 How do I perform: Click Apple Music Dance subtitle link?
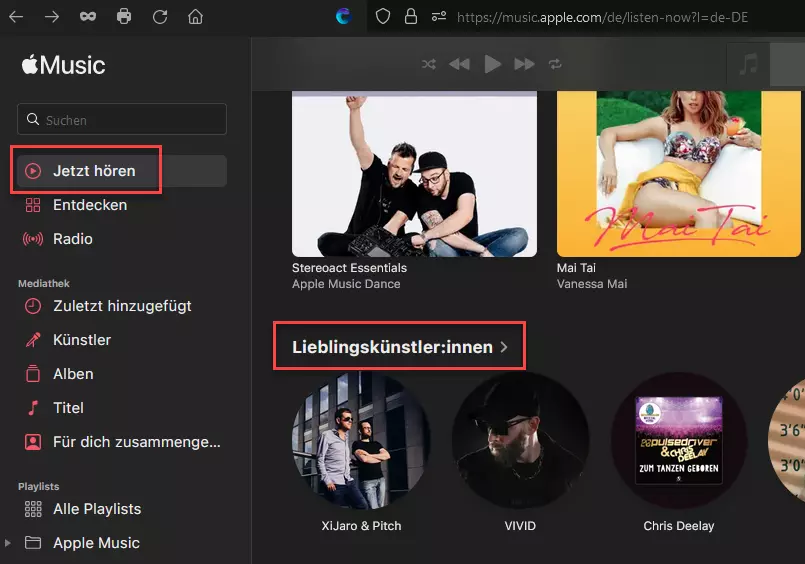click(x=346, y=284)
